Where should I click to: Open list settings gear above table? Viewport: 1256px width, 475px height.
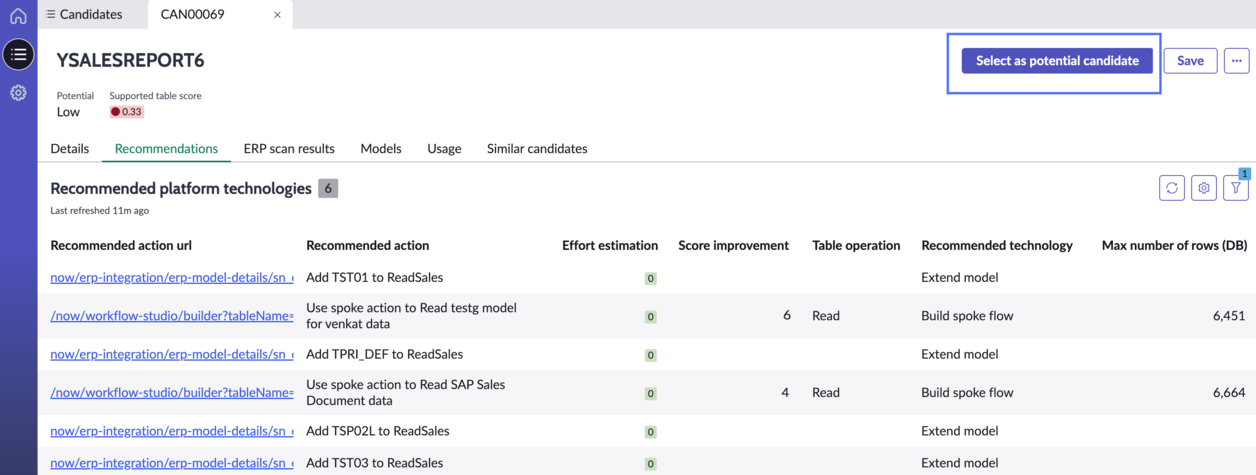1204,187
